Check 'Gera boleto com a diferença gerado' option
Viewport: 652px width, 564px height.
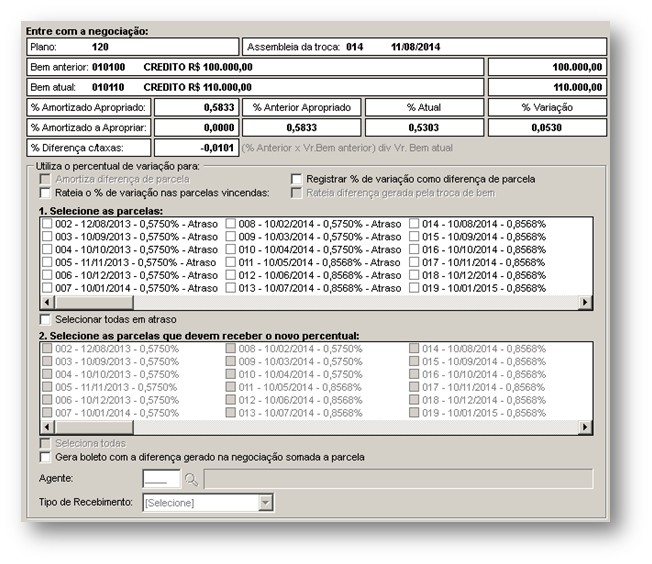point(45,457)
